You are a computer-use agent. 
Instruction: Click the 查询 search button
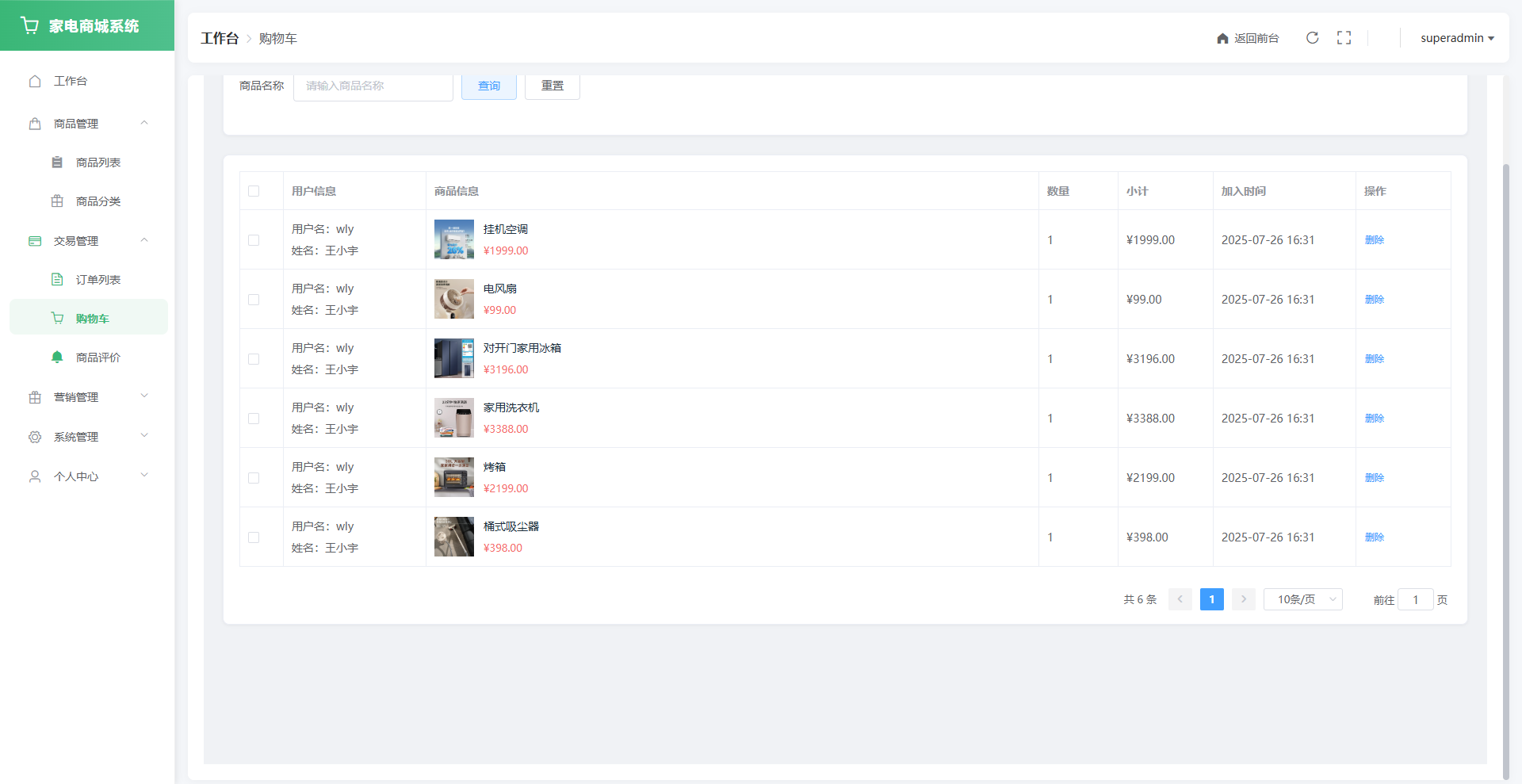[x=489, y=86]
